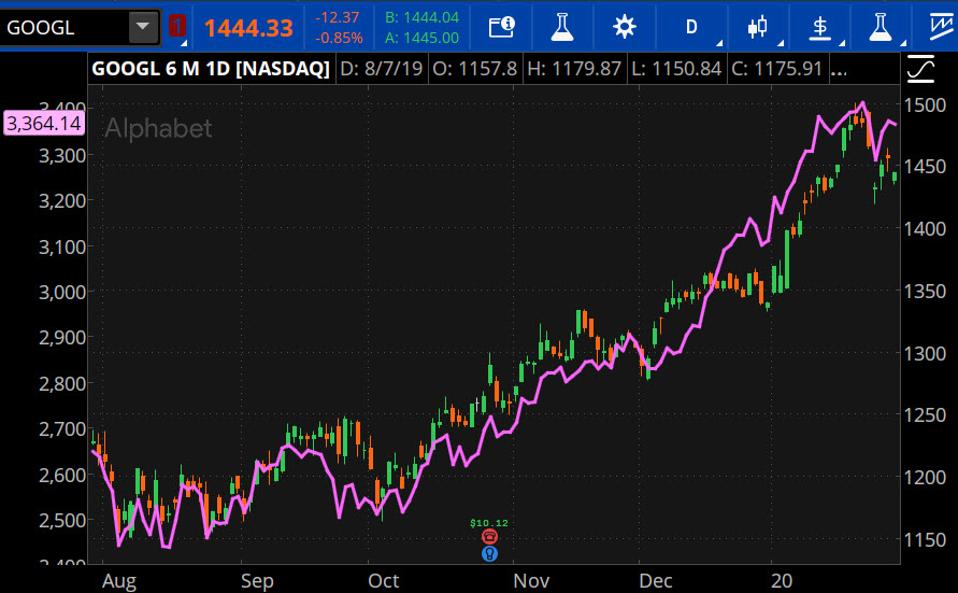Screen dimensions: 958x593
Task: Click the GOOGL 6 M 1D [NASDAQ] chart title
Action: (210, 68)
